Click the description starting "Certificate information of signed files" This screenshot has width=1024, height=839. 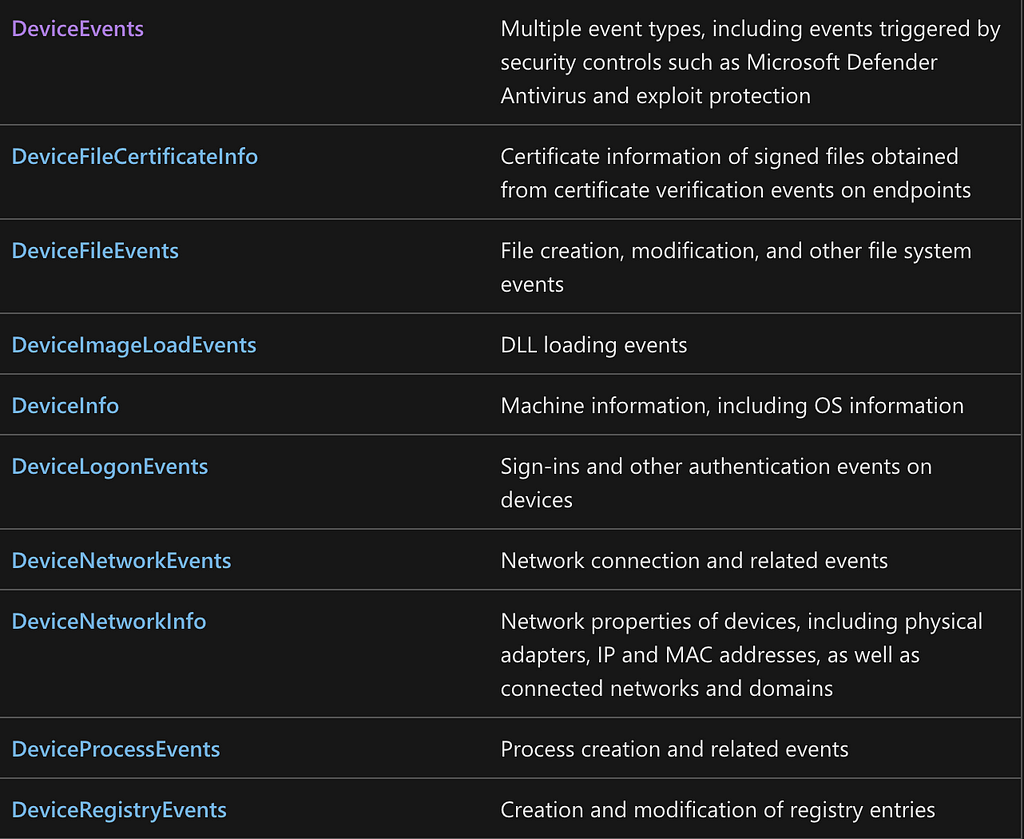735,173
